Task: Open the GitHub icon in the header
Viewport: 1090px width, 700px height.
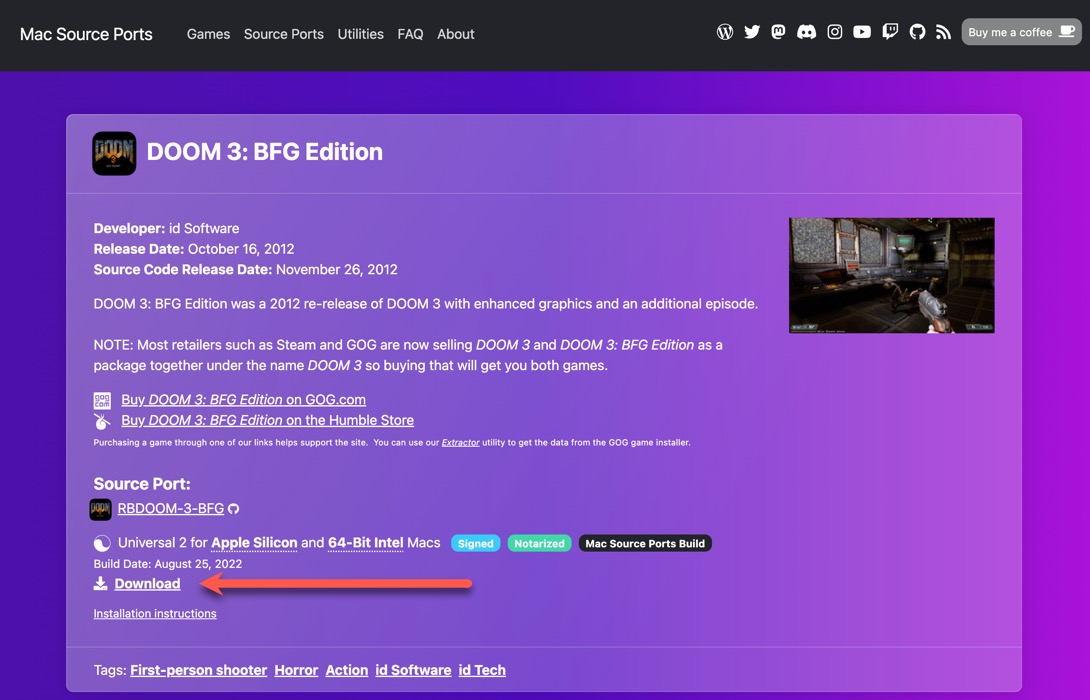Action: tap(917, 31)
